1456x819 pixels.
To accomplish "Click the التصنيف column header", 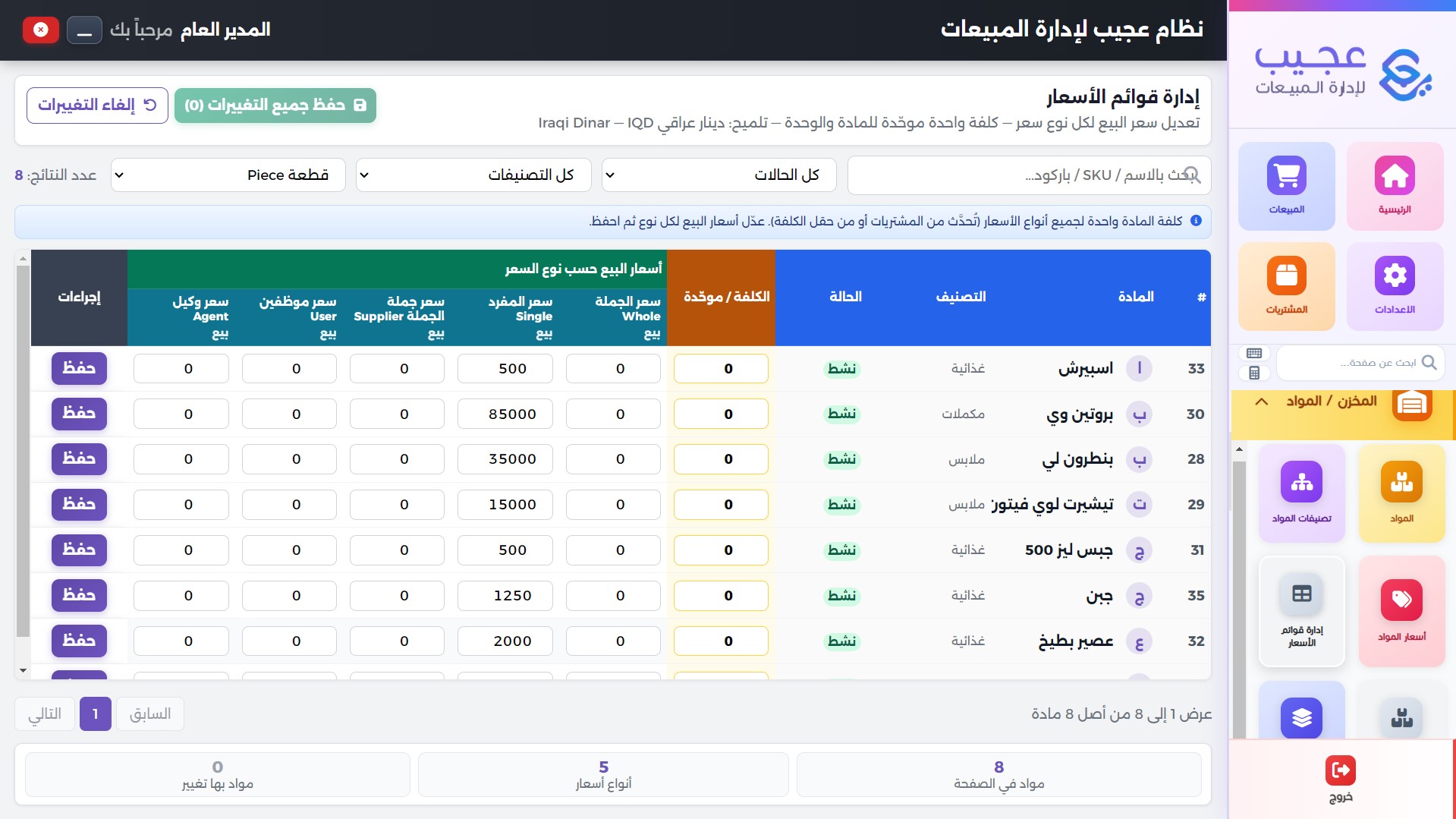I will (961, 297).
